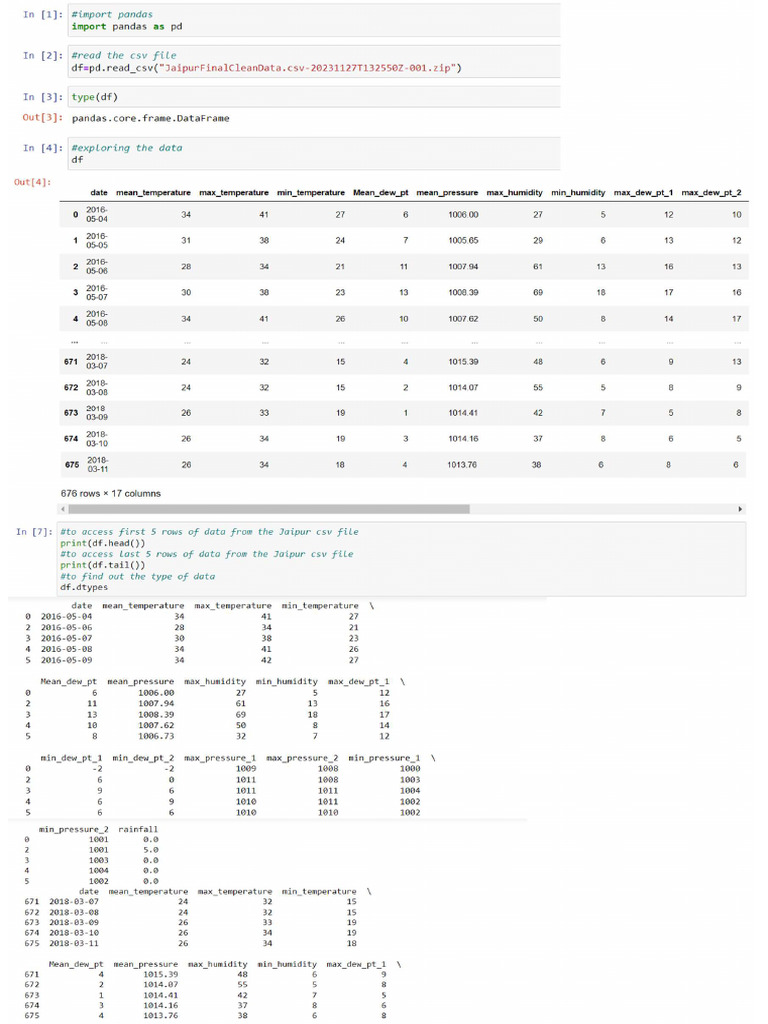Click the In [7] code cell
This screenshot has width=768, height=1024.
(x=401, y=559)
